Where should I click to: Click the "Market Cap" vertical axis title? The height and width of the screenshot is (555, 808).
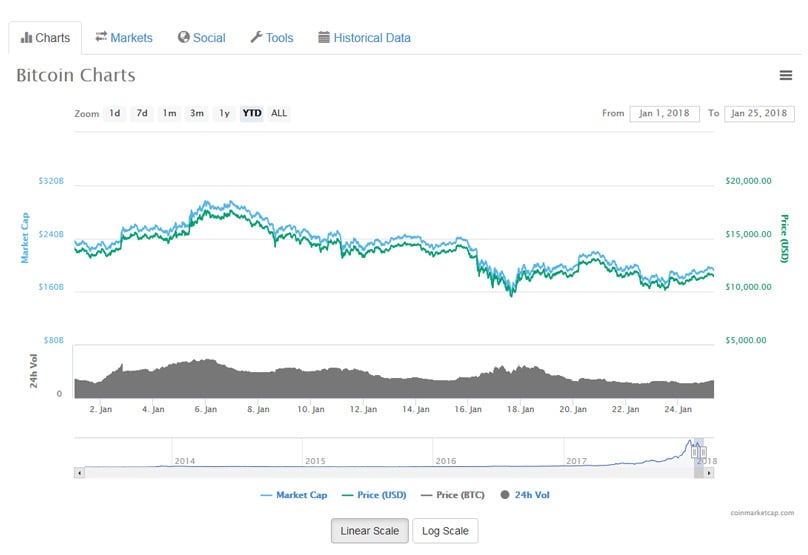click(25, 238)
